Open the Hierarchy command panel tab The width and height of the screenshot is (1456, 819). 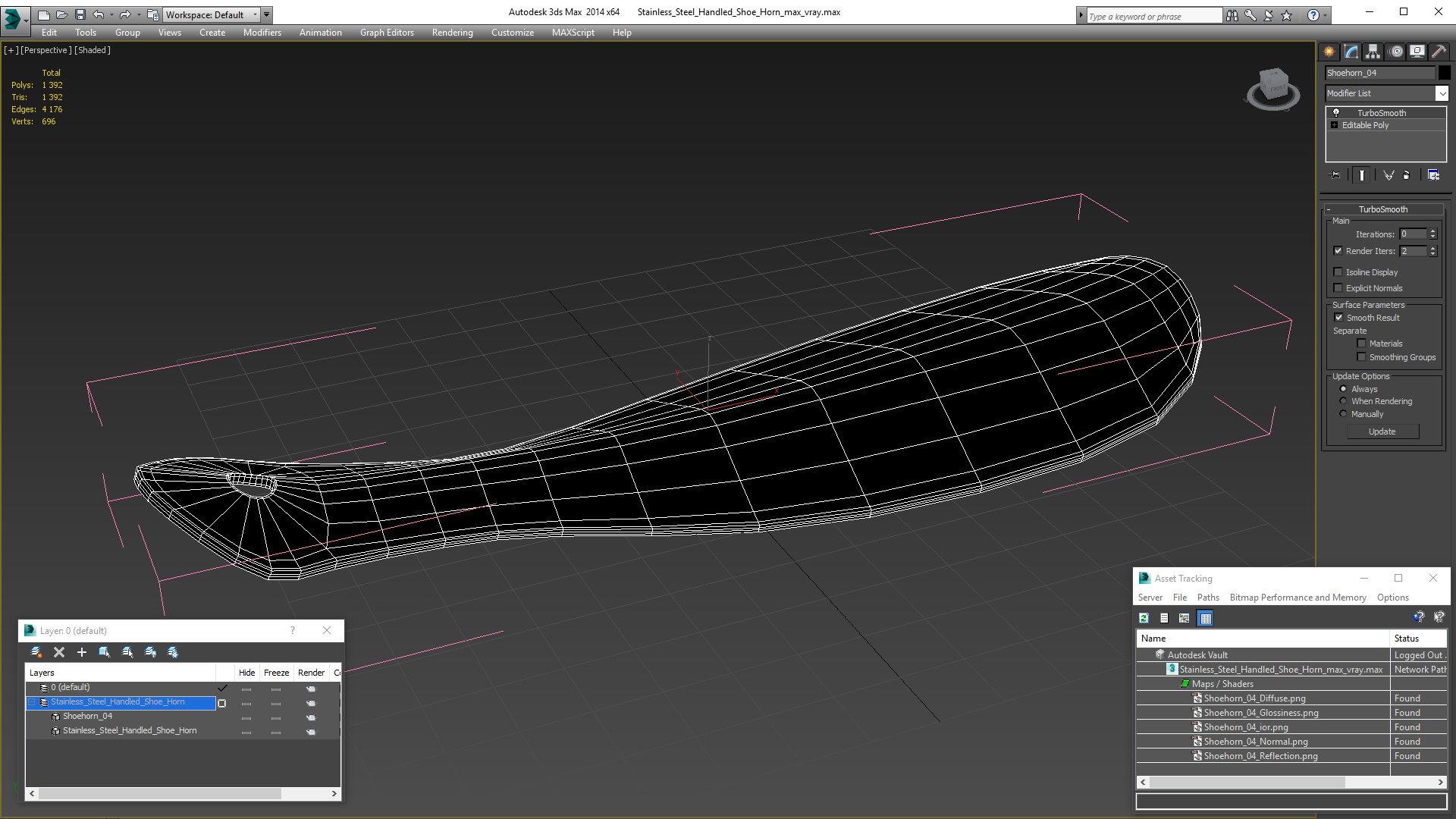1373,52
